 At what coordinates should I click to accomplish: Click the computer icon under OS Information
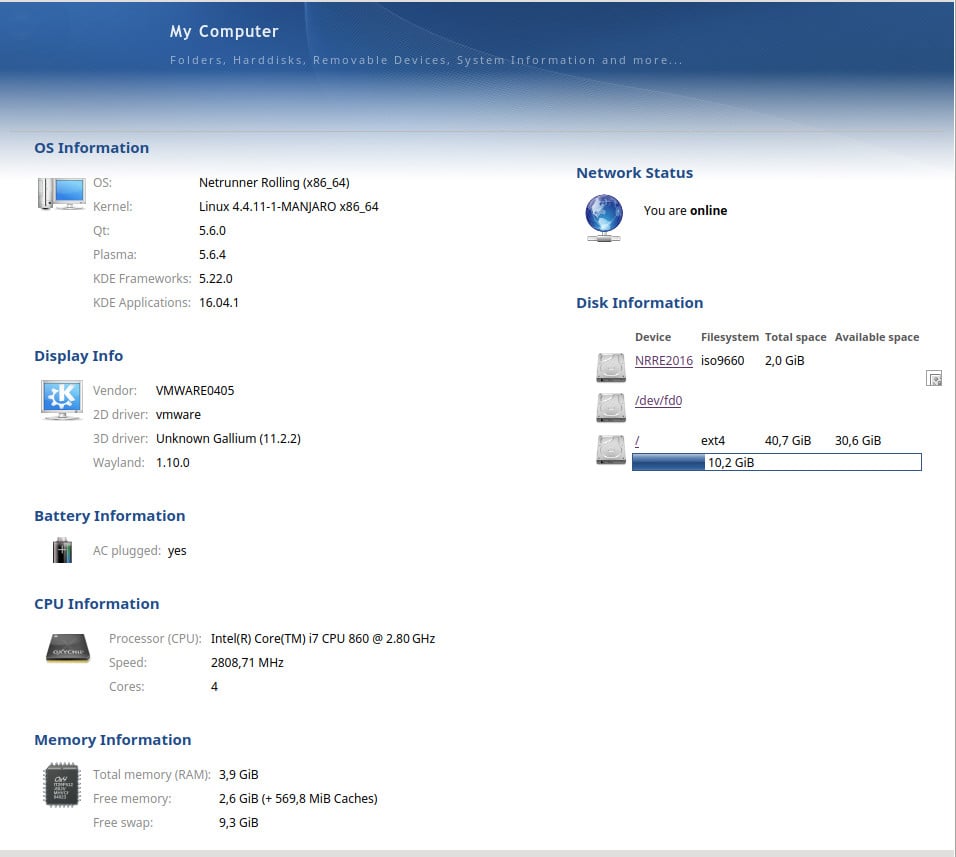pos(62,194)
